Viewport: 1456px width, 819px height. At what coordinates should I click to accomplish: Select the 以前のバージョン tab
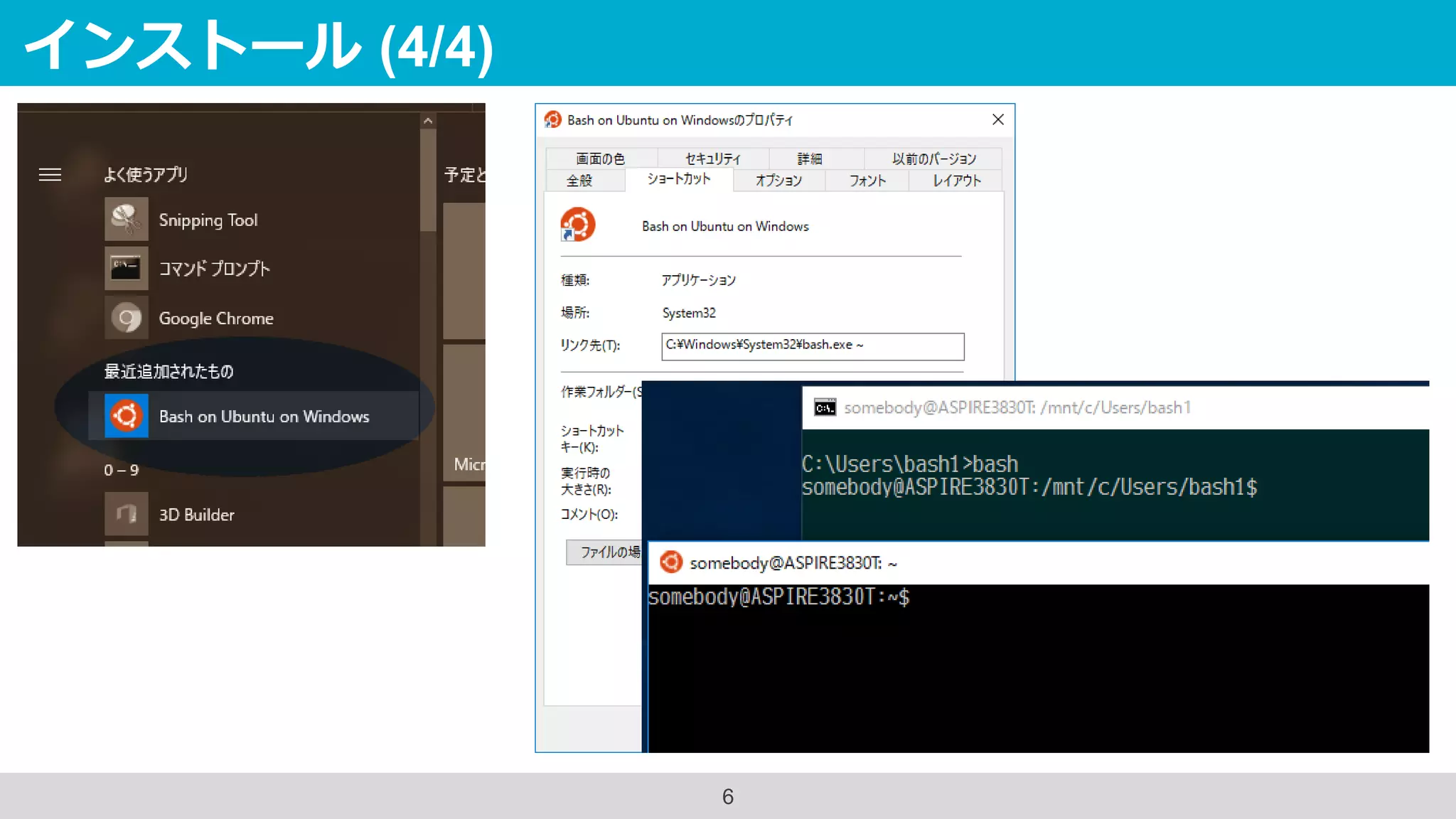click(x=933, y=159)
